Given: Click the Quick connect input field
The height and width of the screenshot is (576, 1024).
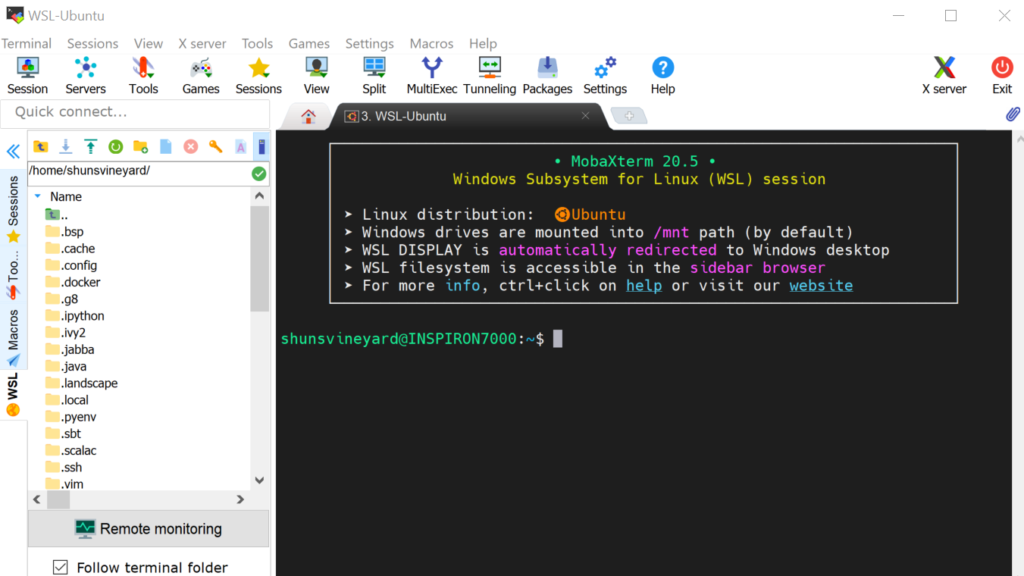Looking at the screenshot, I should point(135,112).
